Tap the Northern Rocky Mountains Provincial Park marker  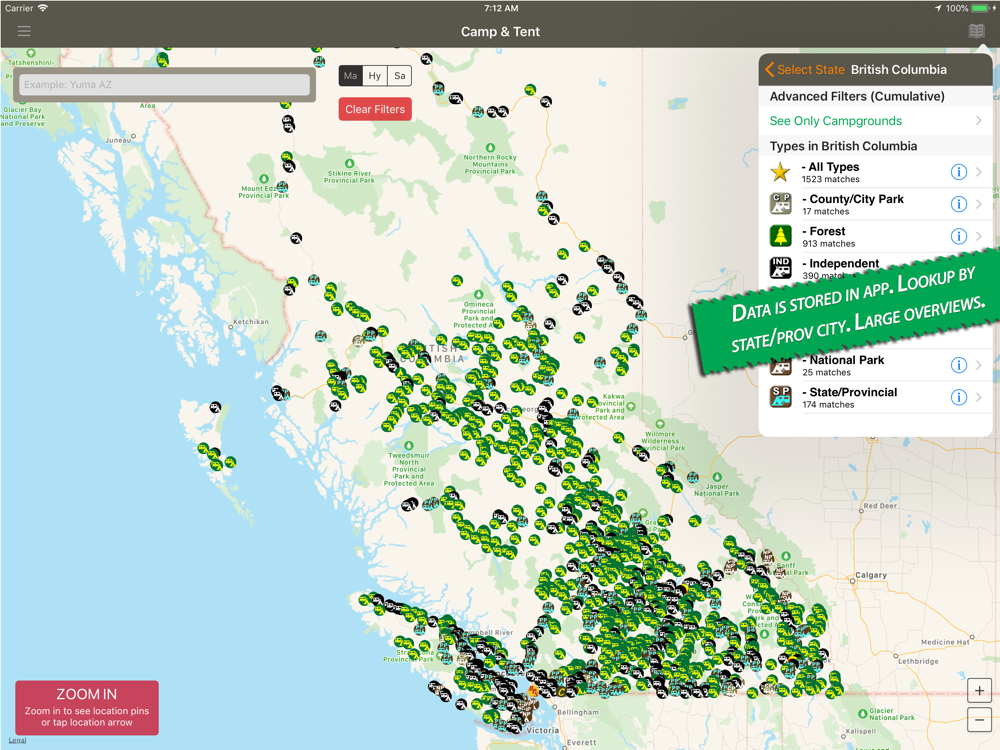click(490, 148)
